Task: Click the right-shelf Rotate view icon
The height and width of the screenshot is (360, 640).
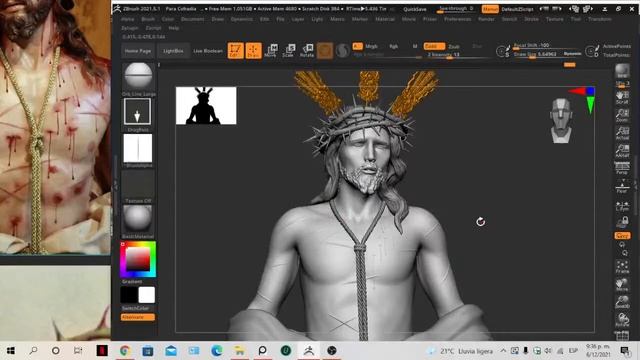Action: coord(622,320)
